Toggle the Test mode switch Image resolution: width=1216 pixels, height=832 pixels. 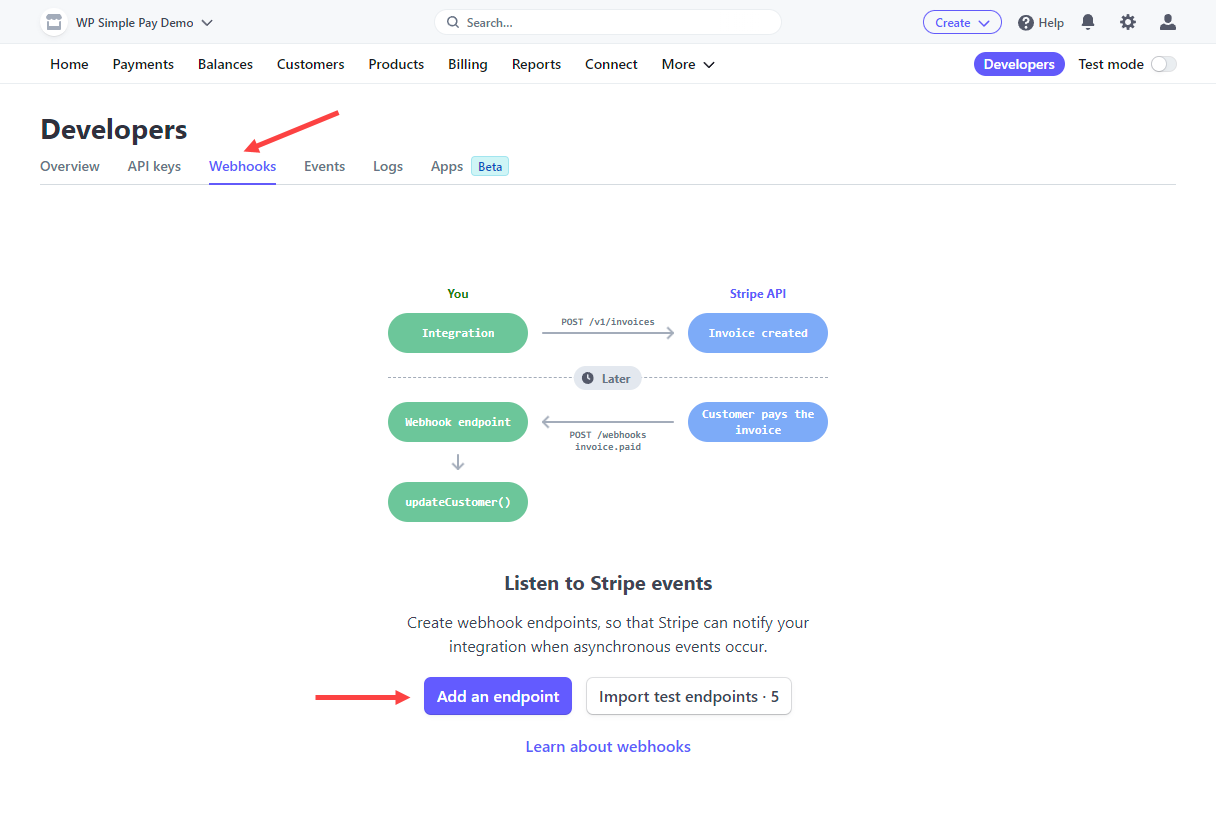coord(1163,64)
